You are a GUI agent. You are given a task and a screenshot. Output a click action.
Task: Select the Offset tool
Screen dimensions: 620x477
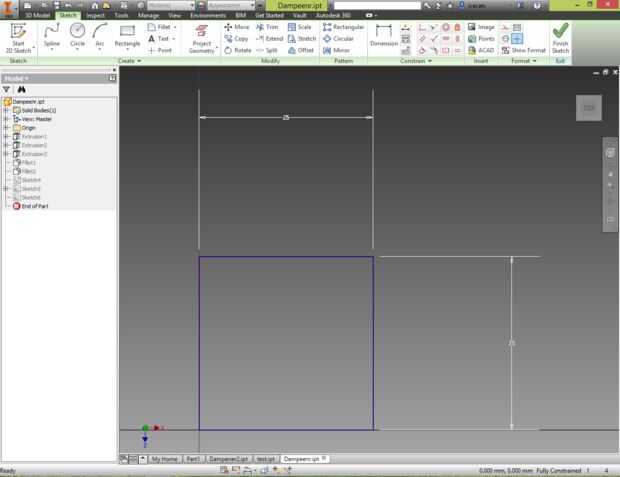(301, 50)
